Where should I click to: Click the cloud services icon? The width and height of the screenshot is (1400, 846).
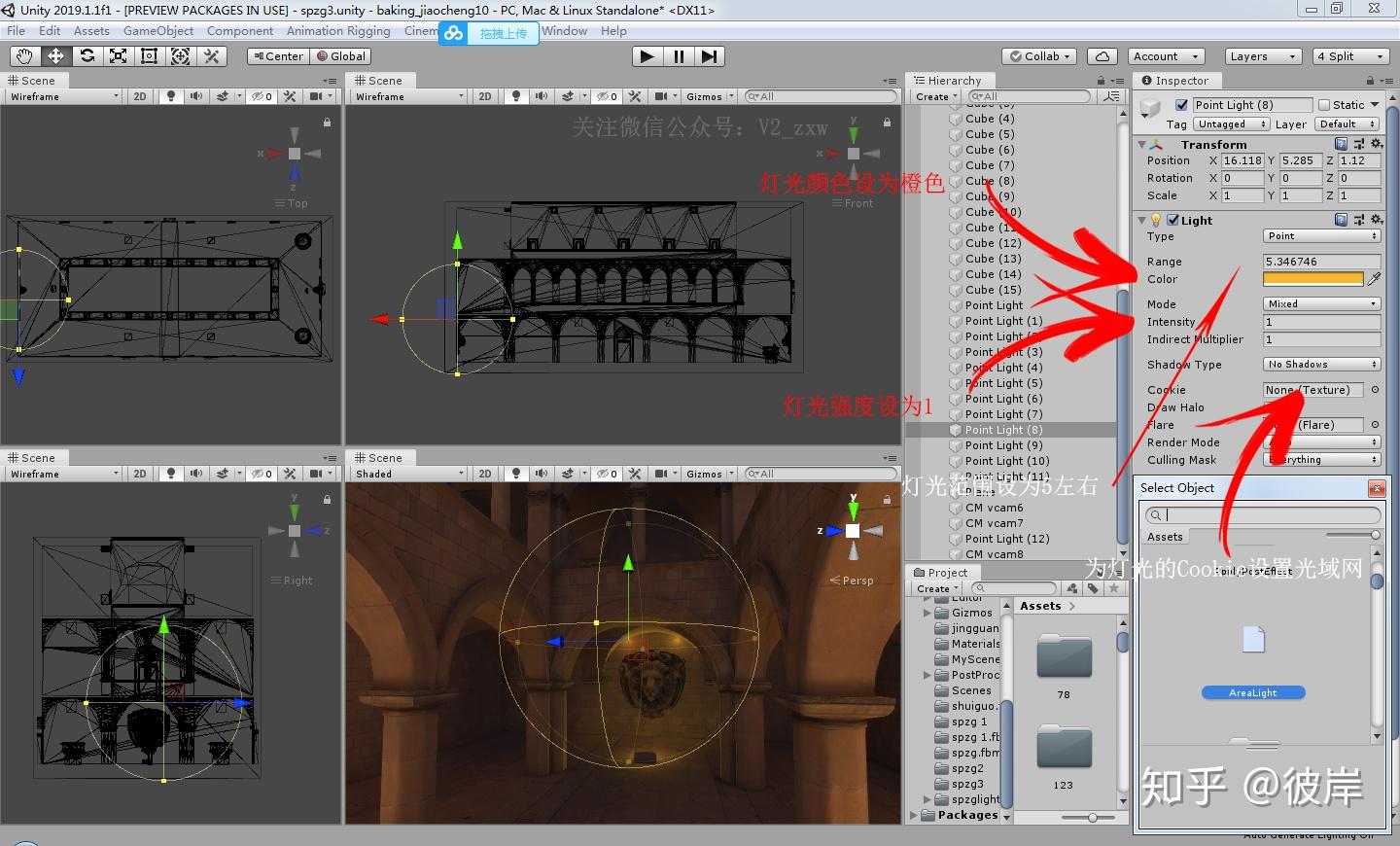click(1102, 56)
